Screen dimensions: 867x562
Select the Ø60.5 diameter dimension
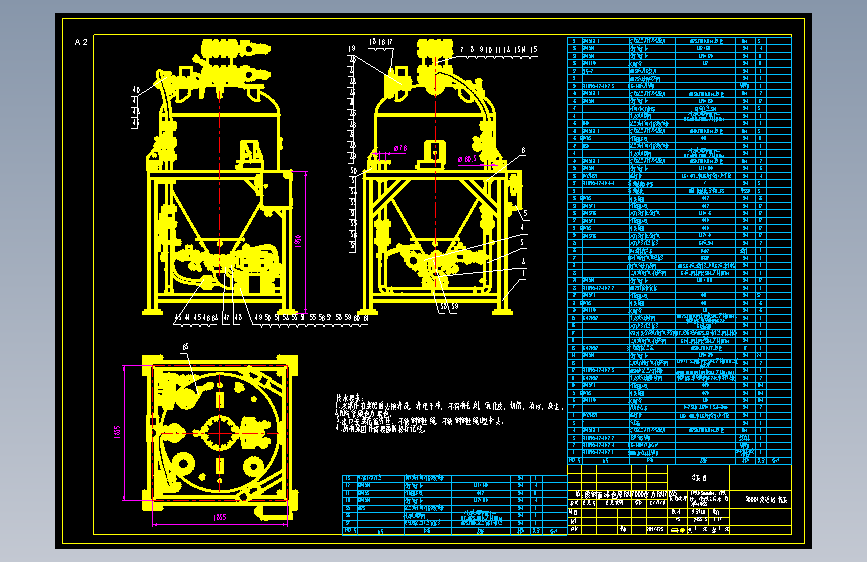(468, 159)
